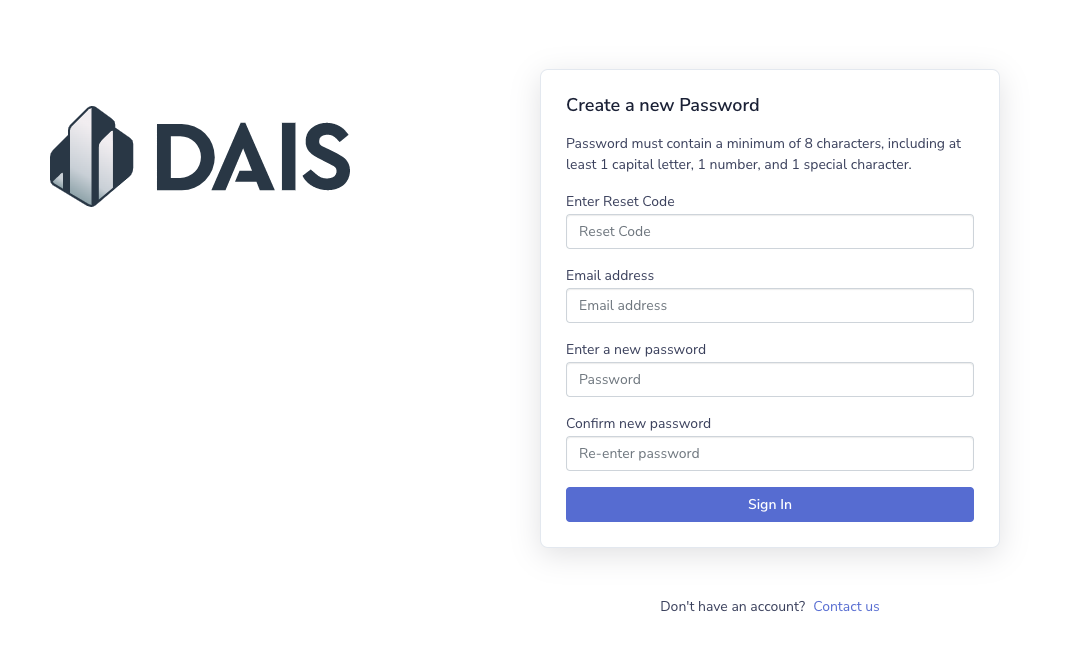Click the Email address field label

pyautogui.click(x=610, y=275)
